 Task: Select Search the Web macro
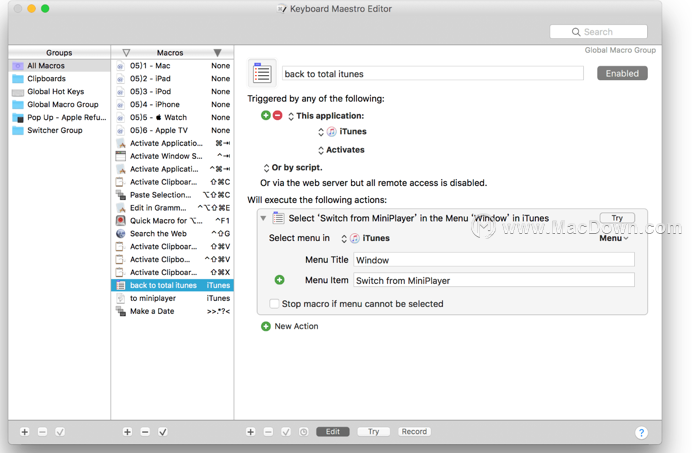(173, 234)
